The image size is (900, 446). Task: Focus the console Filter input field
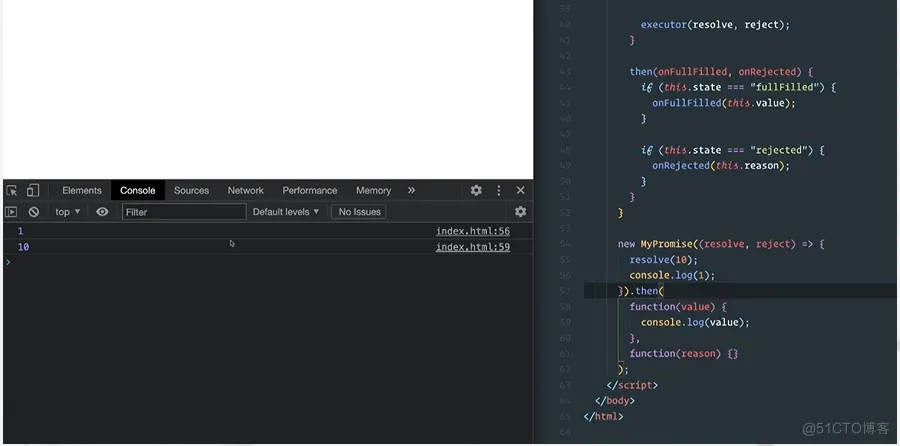pos(184,212)
